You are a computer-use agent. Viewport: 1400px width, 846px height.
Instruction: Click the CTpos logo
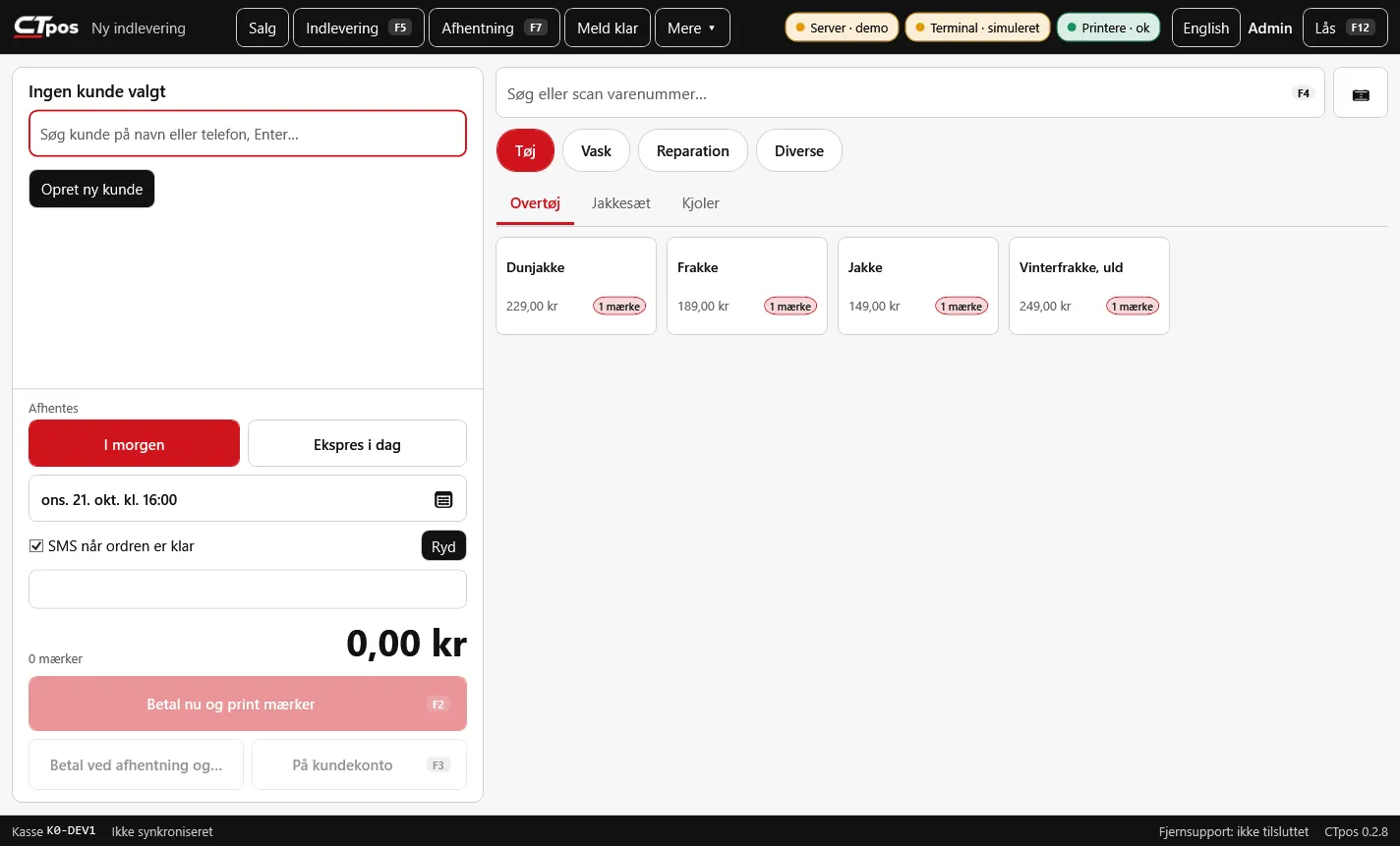tap(46, 28)
